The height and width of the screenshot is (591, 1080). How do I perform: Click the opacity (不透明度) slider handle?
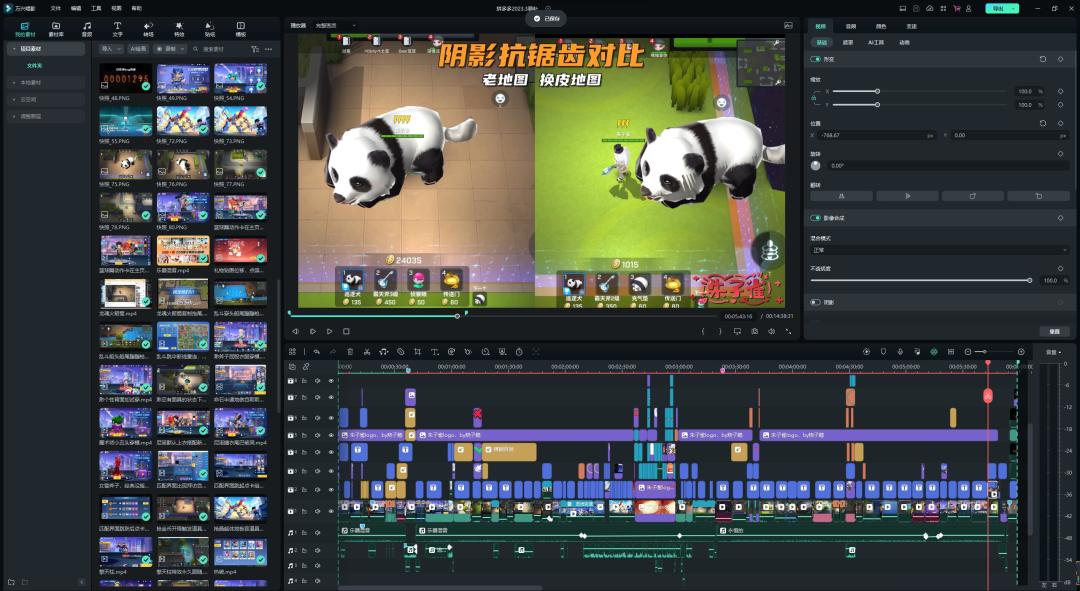point(1030,280)
